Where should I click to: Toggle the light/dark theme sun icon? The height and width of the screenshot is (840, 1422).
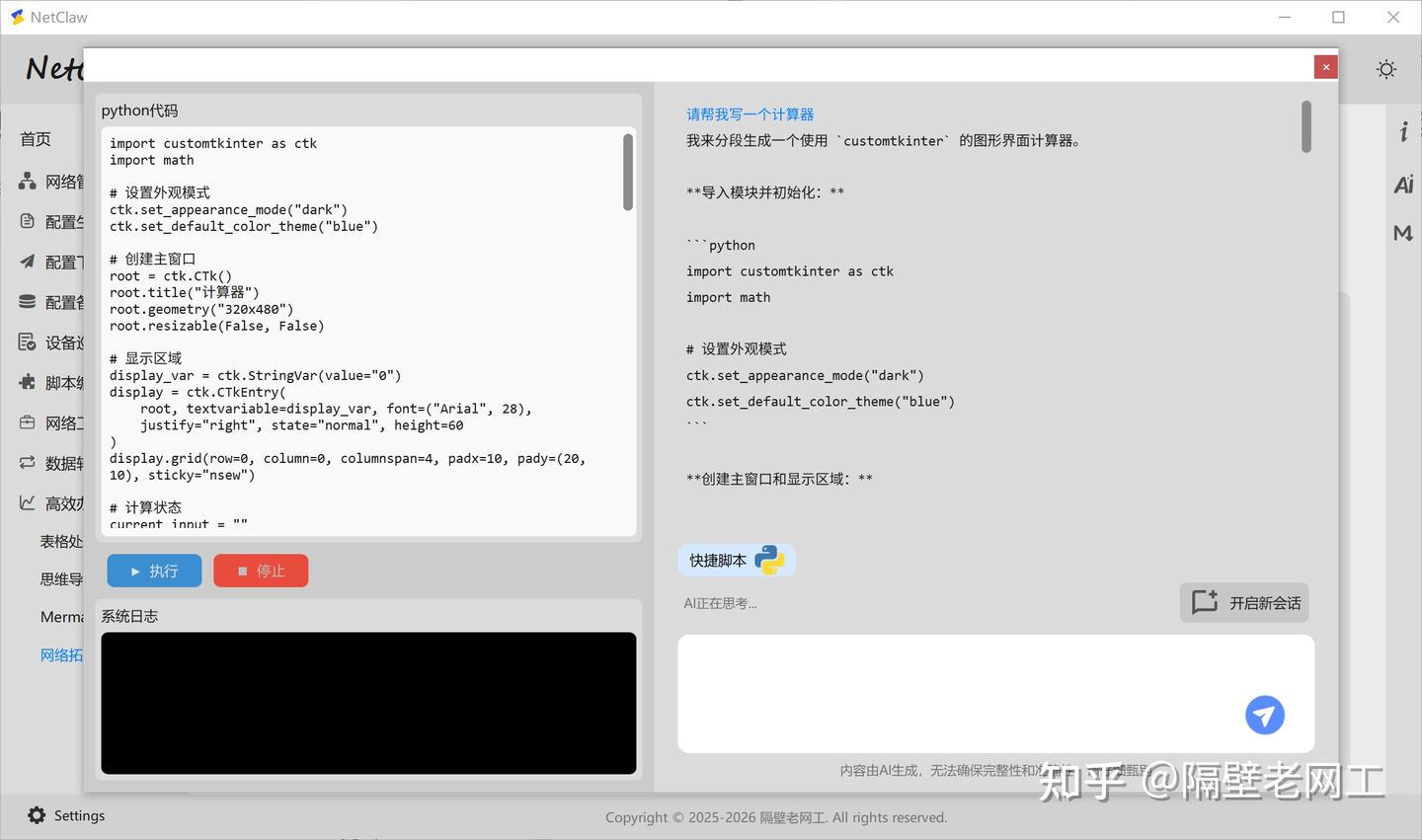[1386, 69]
